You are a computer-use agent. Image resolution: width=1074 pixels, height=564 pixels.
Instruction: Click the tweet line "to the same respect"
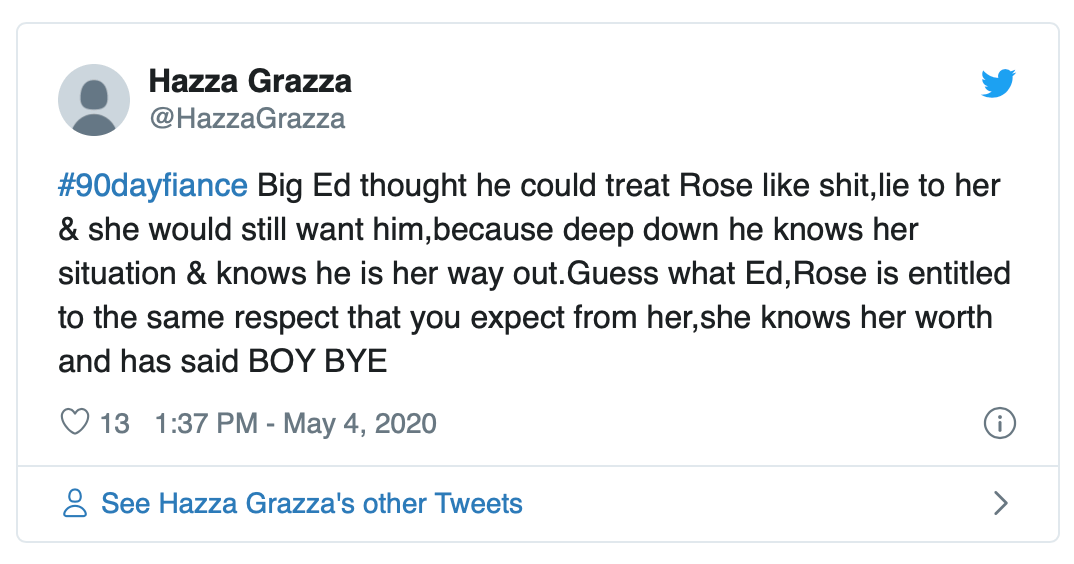(524, 318)
